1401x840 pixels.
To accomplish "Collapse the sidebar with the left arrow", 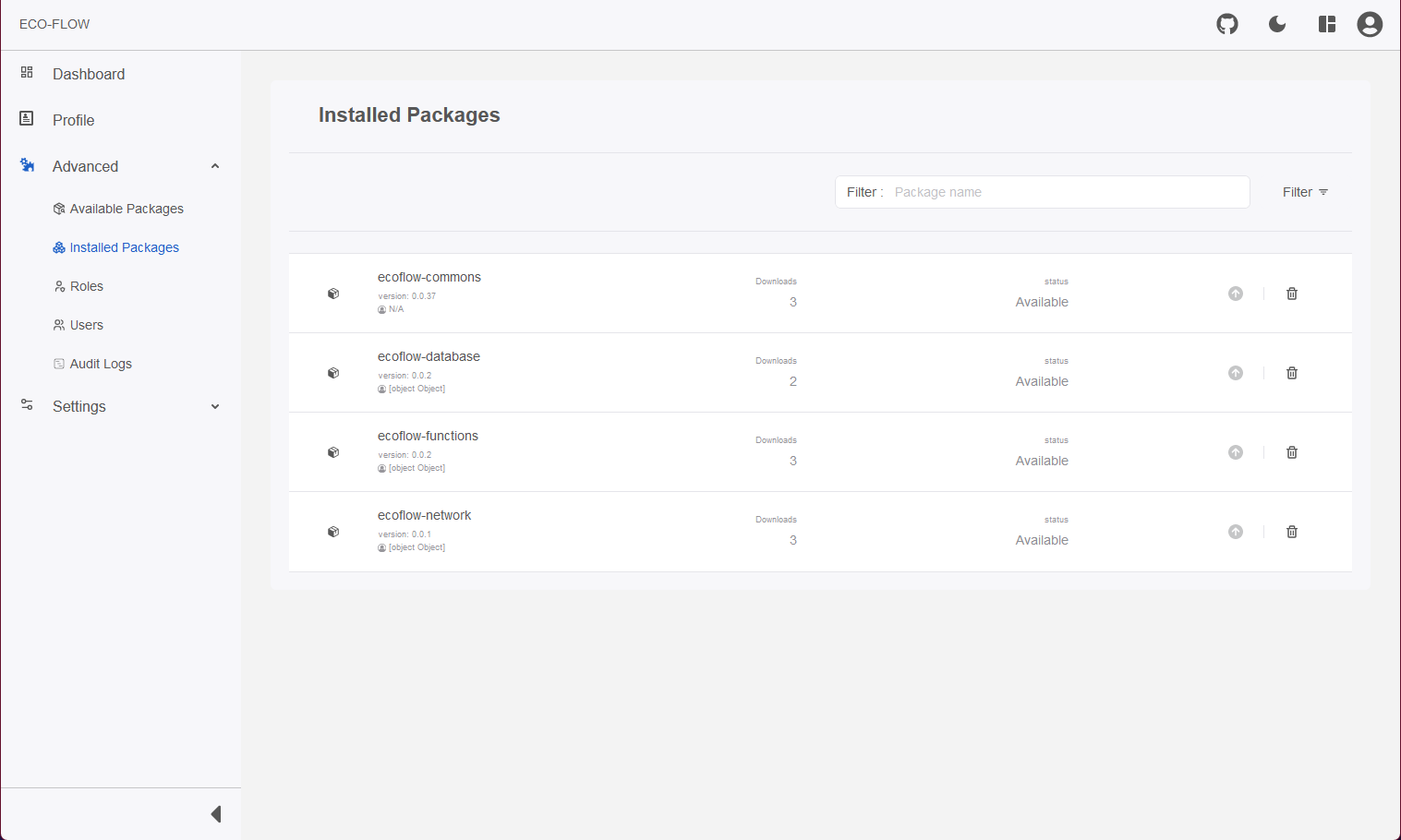I will 216,814.
